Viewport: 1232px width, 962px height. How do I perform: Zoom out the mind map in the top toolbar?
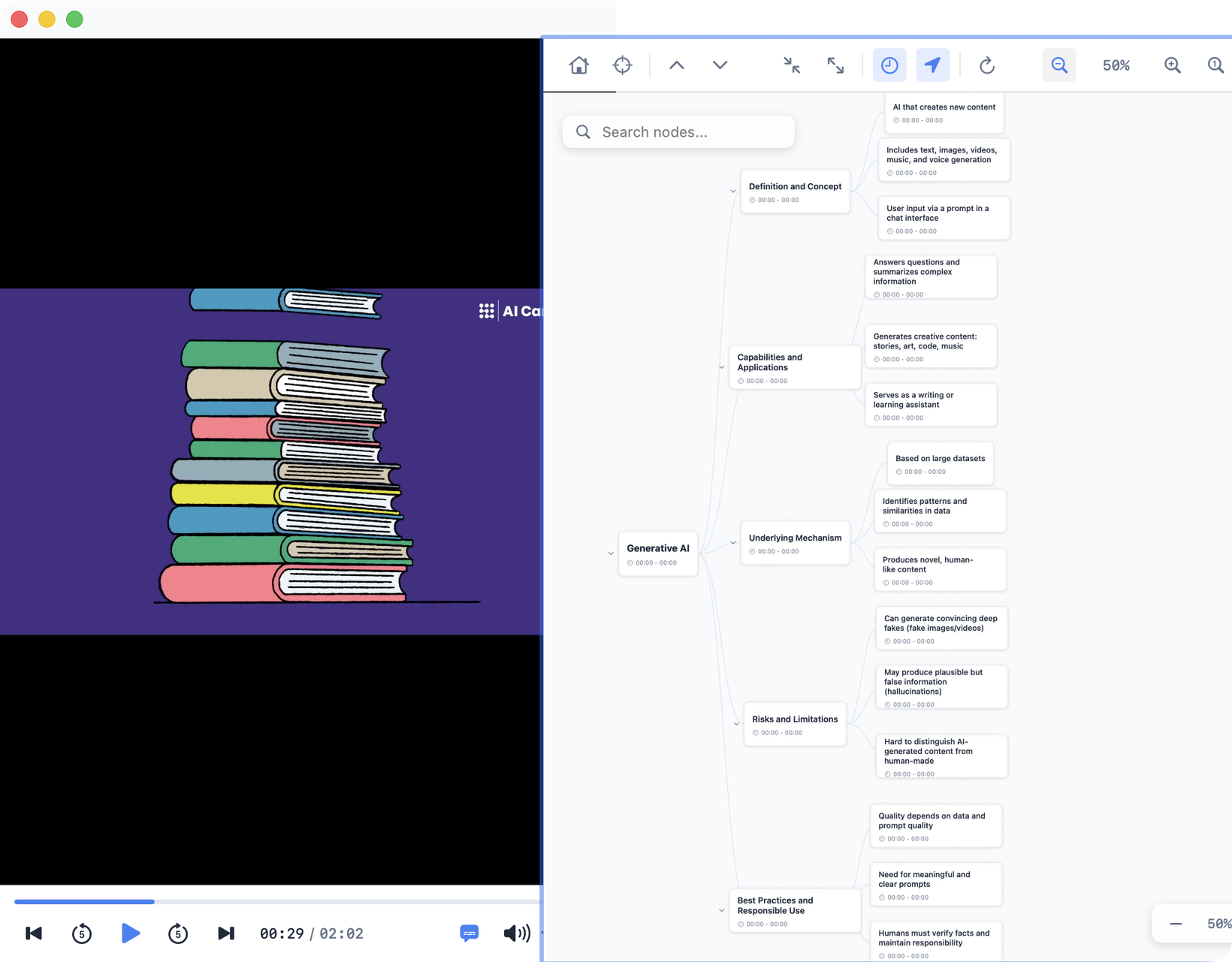pyautogui.click(x=1059, y=65)
